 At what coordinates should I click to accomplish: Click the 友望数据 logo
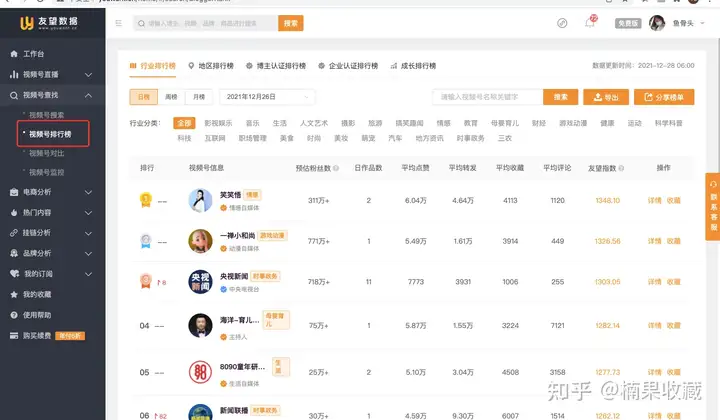tap(49, 22)
